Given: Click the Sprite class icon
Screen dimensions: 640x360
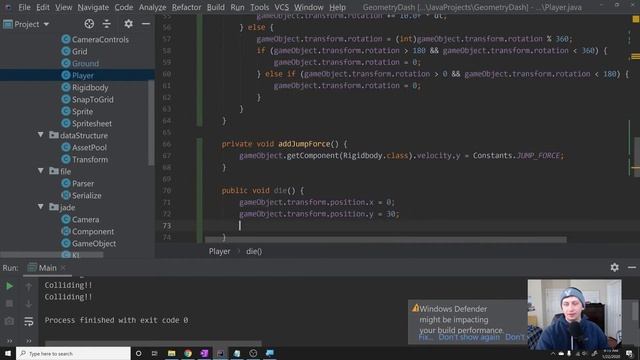Looking at the screenshot, I should tap(66, 111).
